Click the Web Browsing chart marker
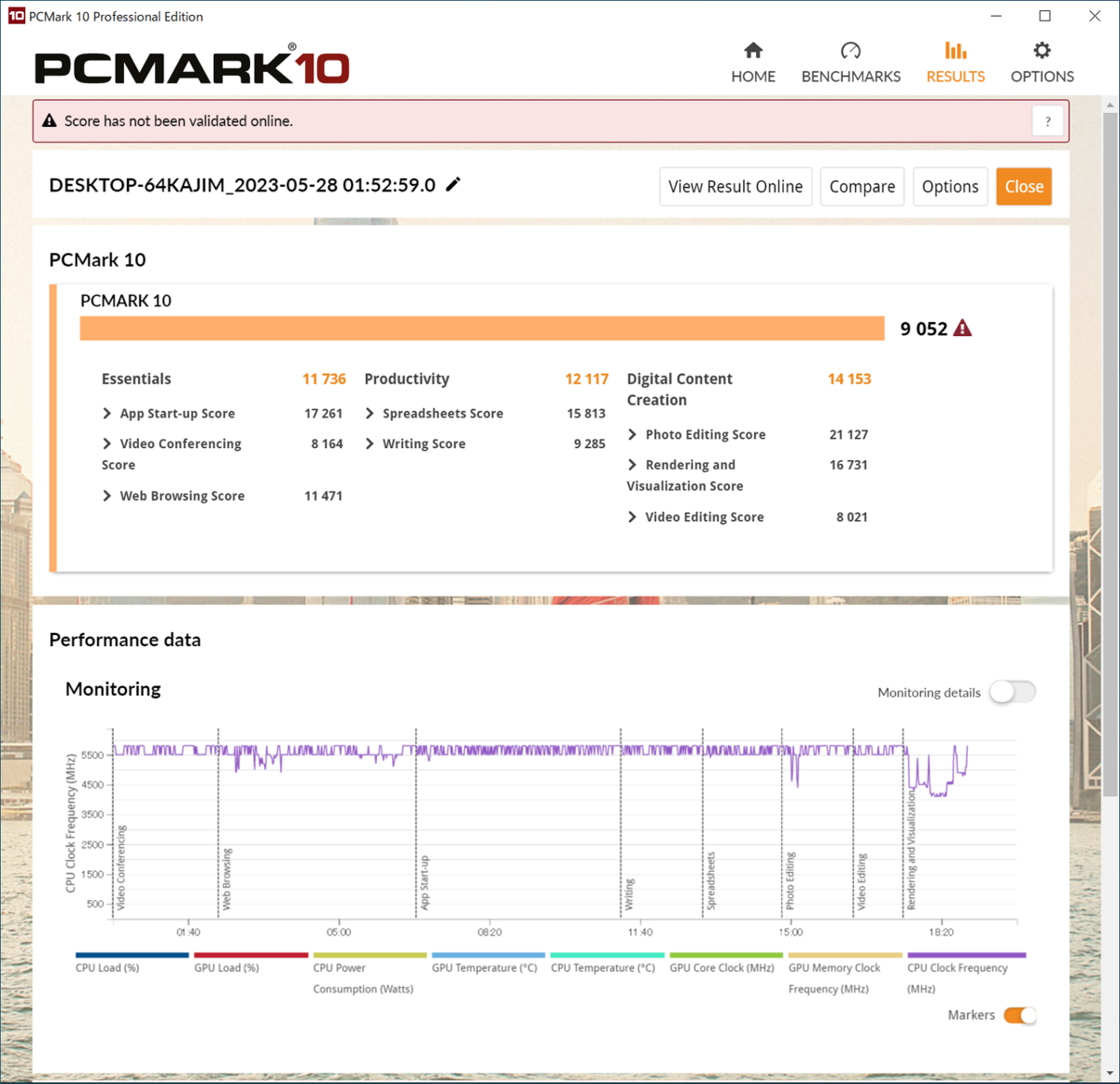The width and height of the screenshot is (1120, 1084). click(x=227, y=879)
